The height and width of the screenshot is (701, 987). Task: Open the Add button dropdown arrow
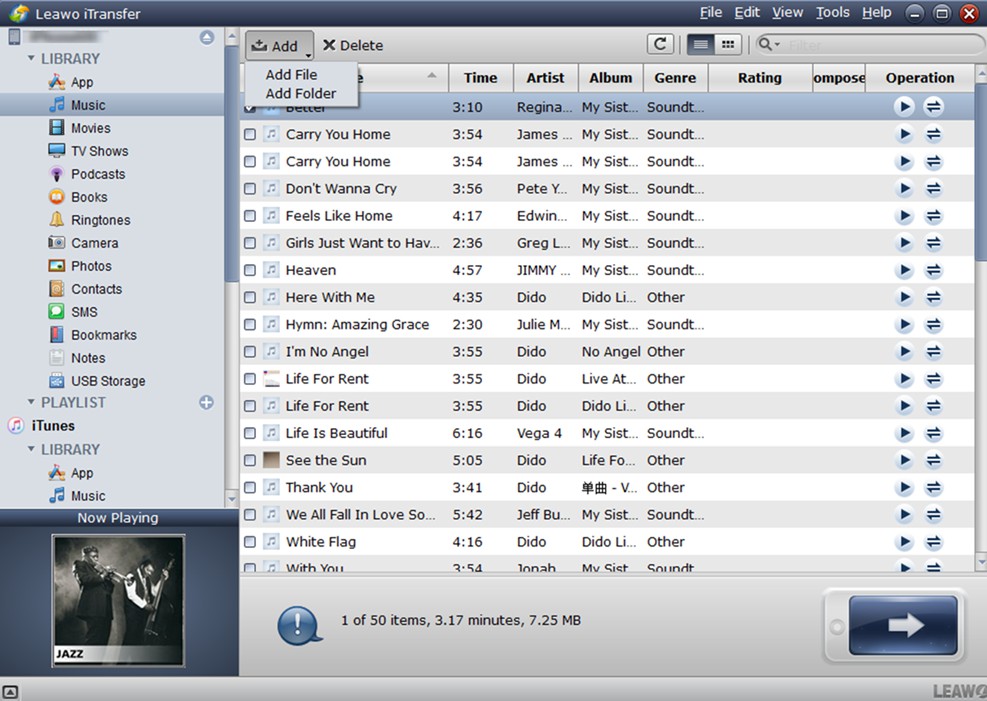(x=308, y=54)
